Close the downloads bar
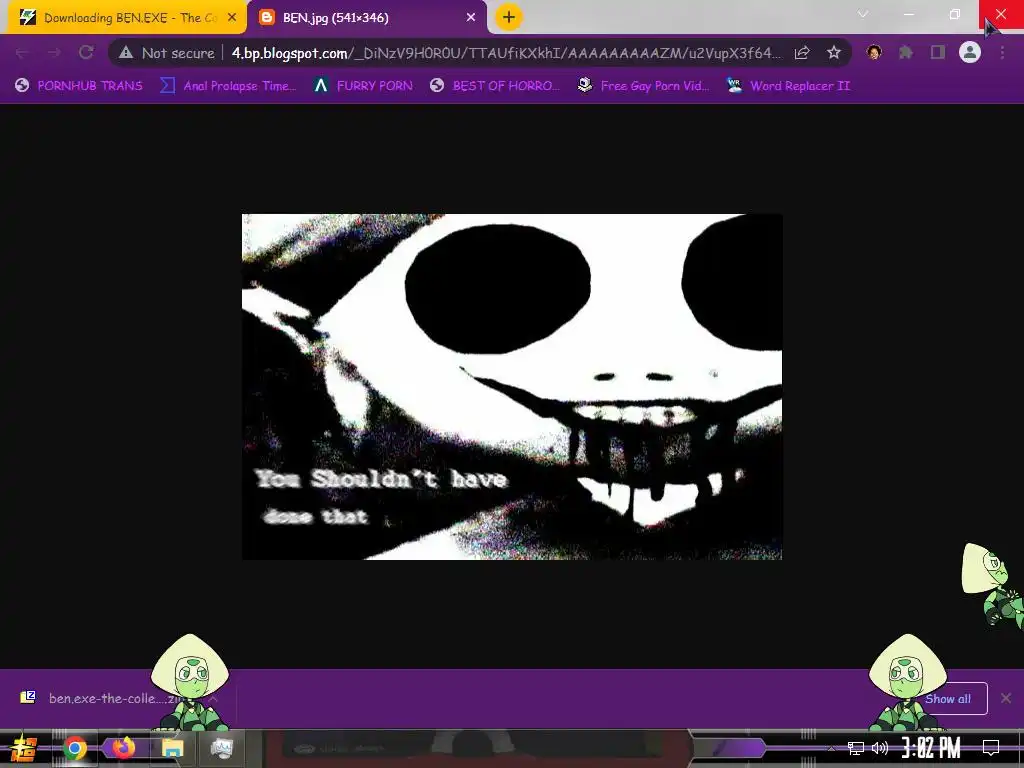 coord(1006,698)
